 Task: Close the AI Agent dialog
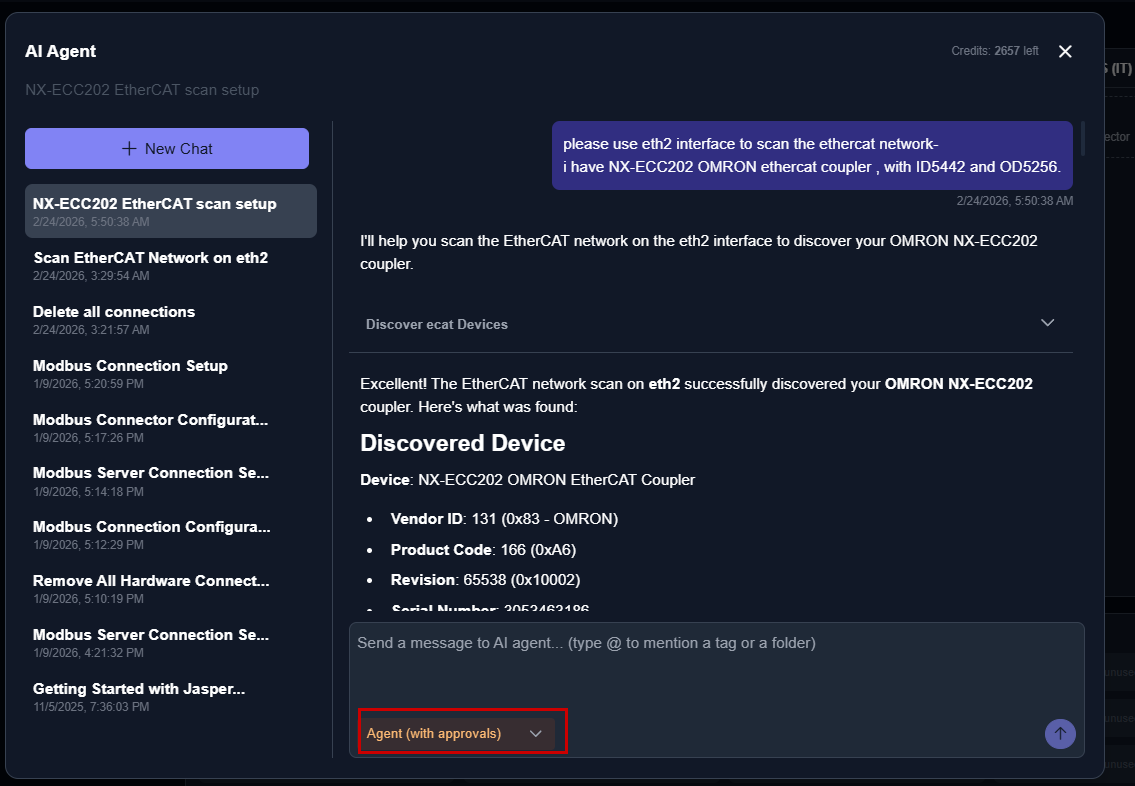[1065, 52]
